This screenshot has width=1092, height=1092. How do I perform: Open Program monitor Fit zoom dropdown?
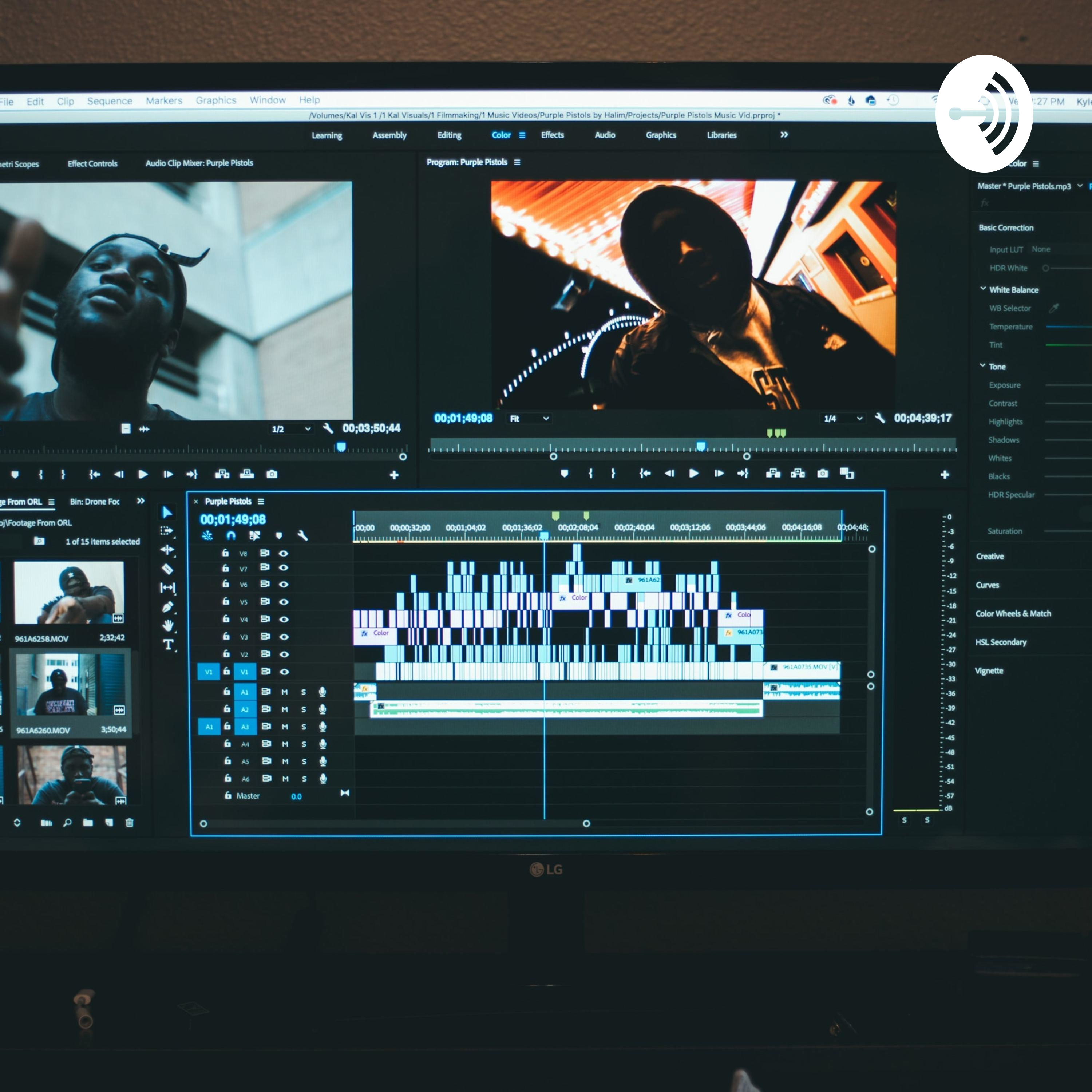tap(529, 418)
